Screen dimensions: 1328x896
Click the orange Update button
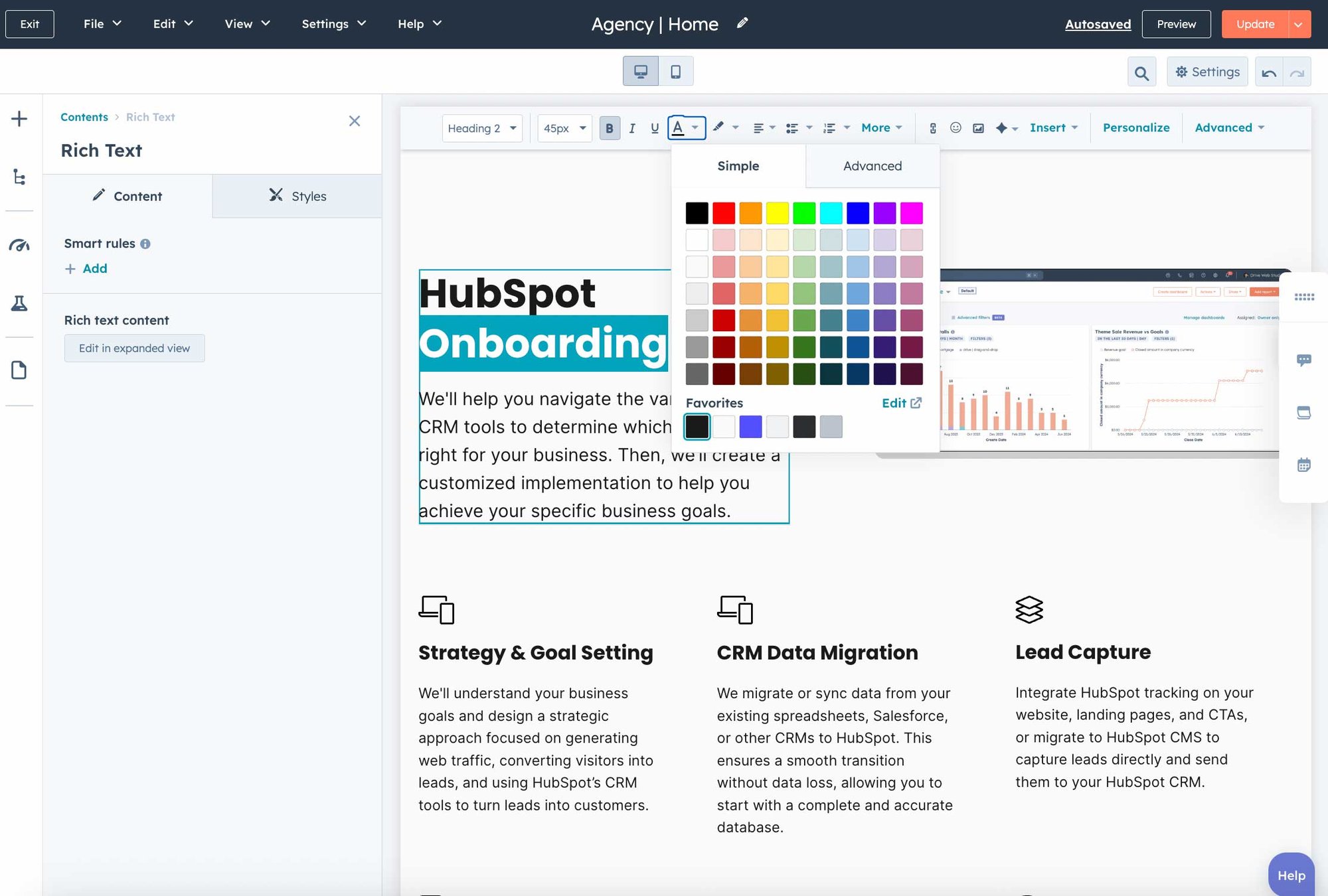1255,24
